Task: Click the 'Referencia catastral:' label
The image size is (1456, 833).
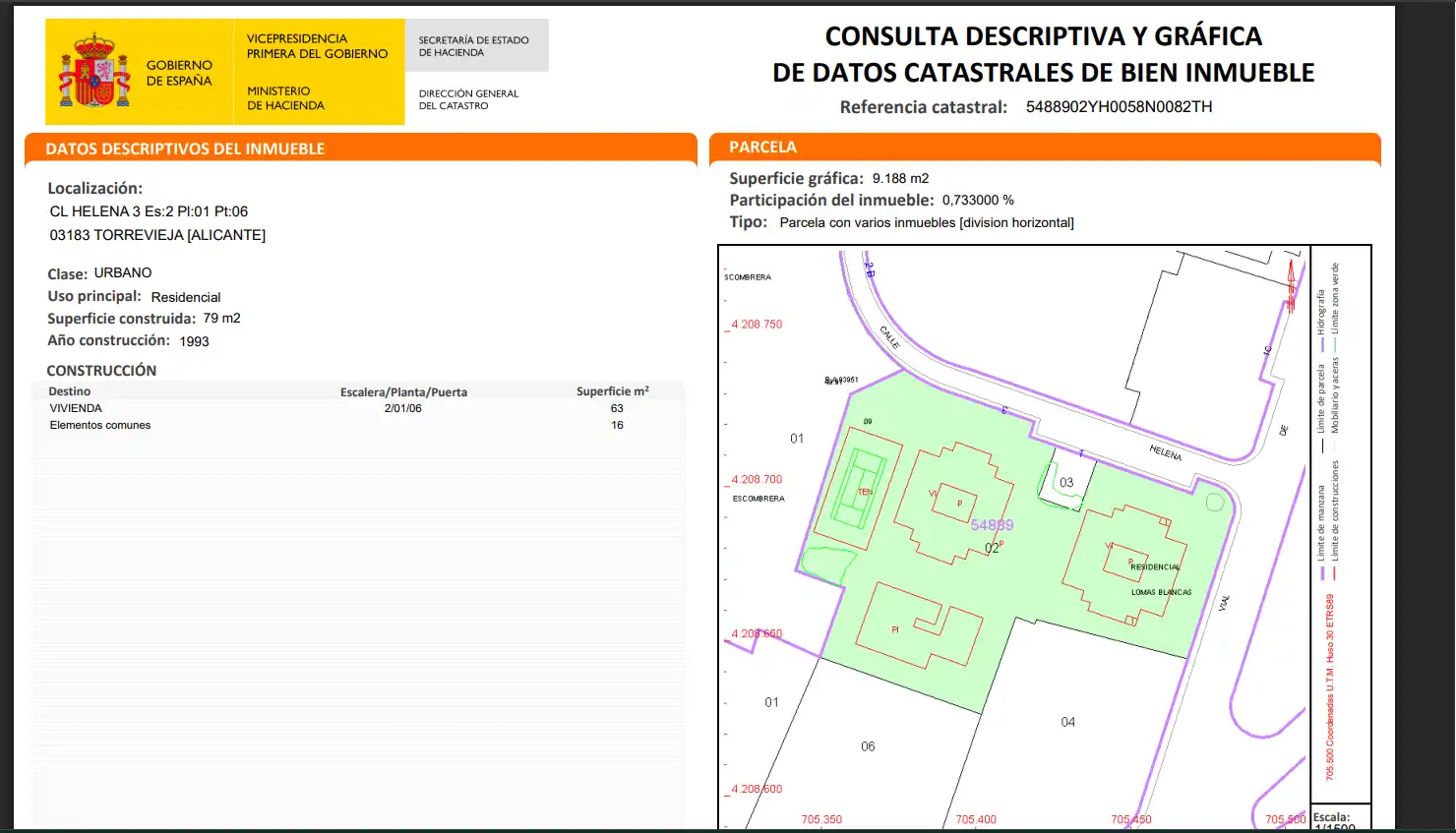Action: pyautogui.click(x=923, y=107)
